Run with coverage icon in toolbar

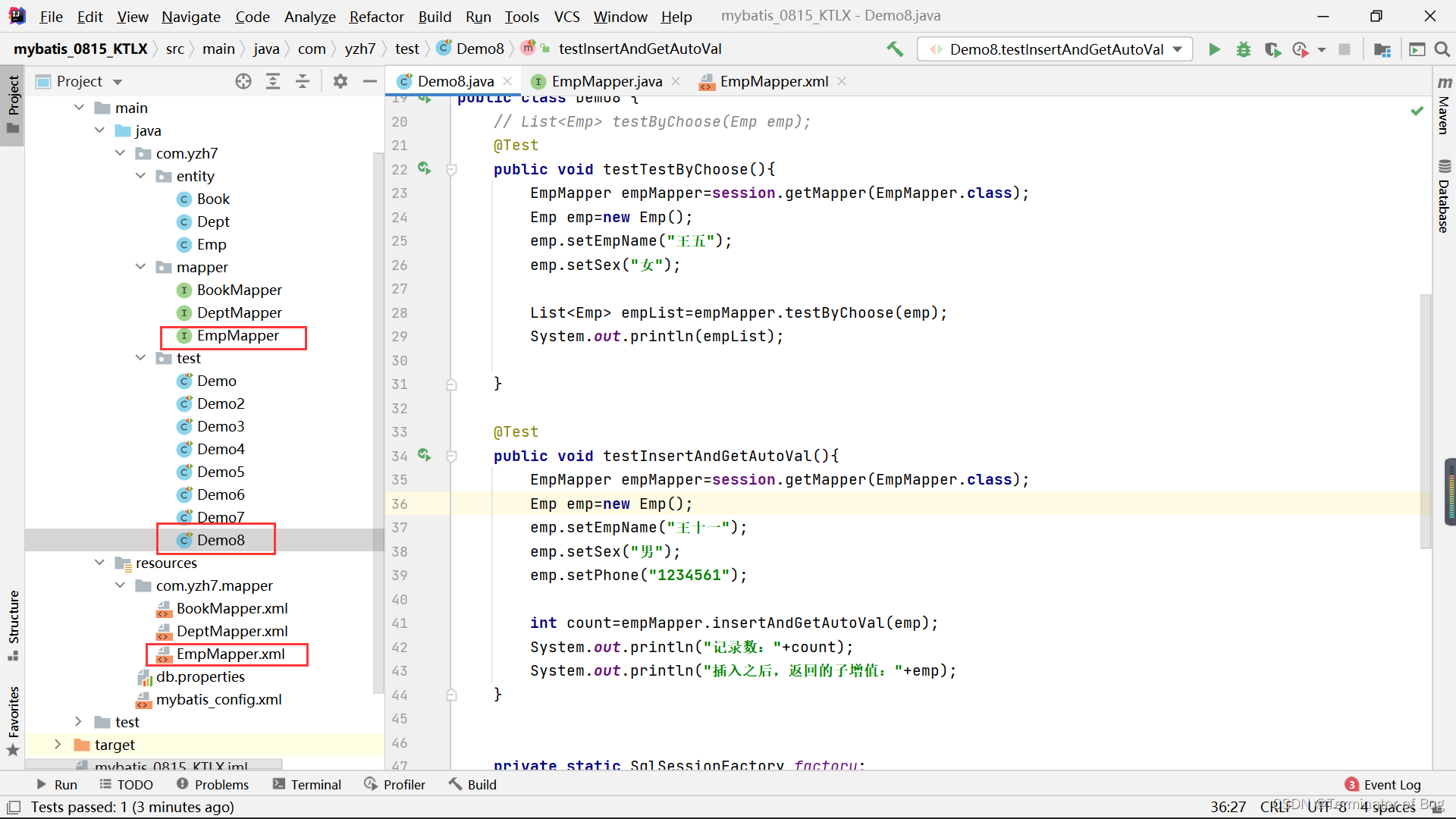tap(1272, 49)
